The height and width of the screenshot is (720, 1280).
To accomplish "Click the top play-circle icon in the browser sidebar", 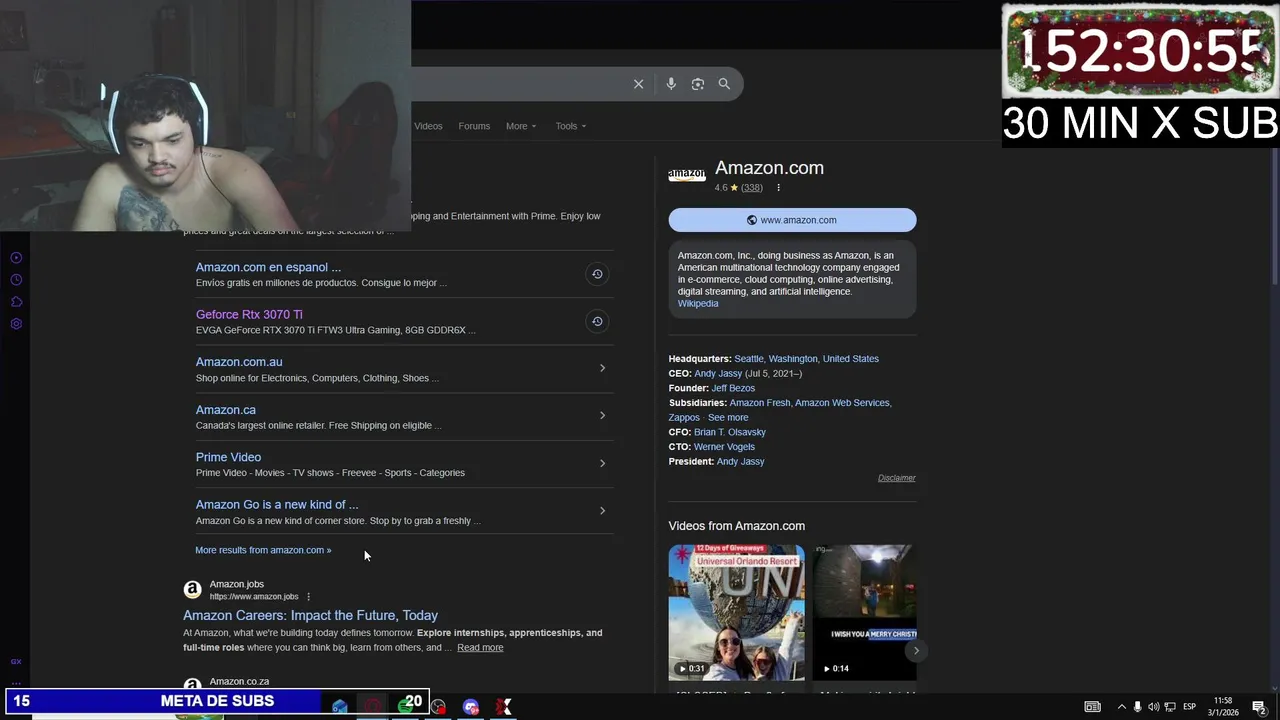I will (16, 258).
